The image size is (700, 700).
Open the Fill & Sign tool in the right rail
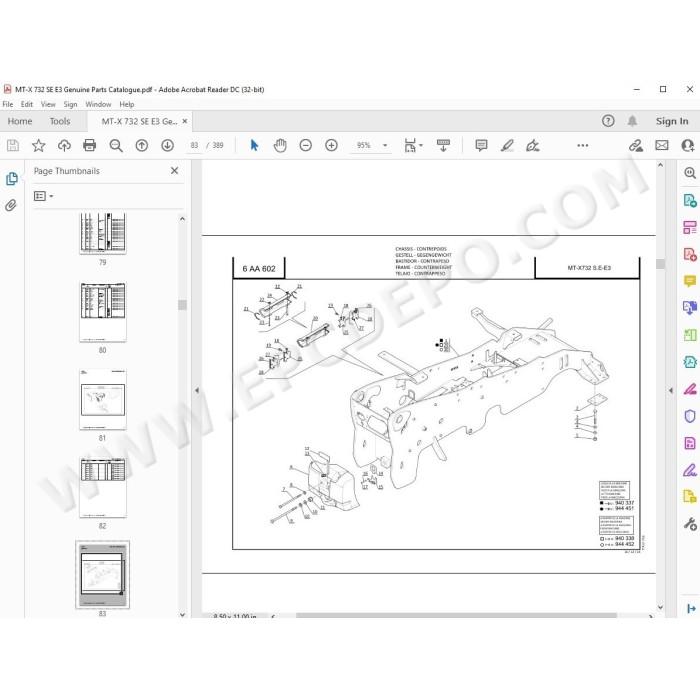click(690, 470)
